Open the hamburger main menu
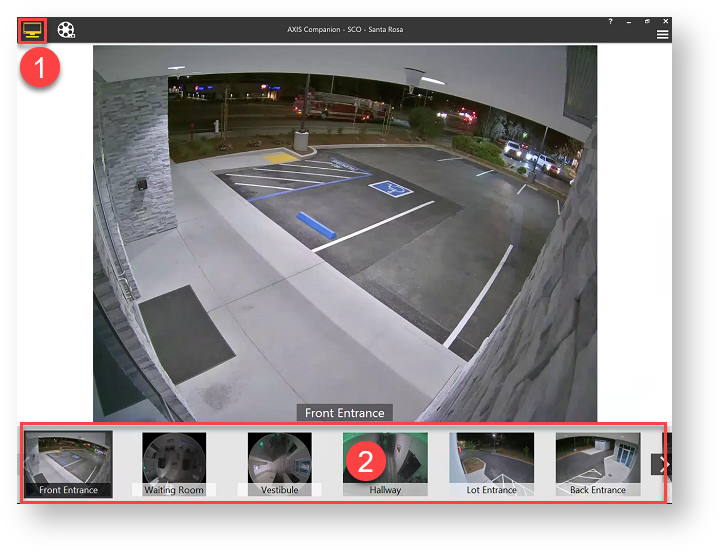This screenshot has height=552, width=720. click(x=662, y=35)
